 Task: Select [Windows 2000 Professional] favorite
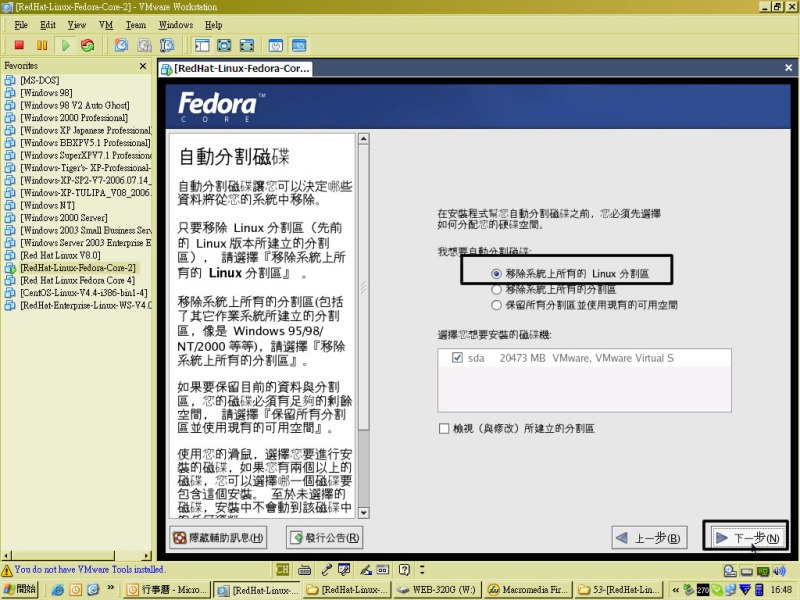click(x=74, y=118)
